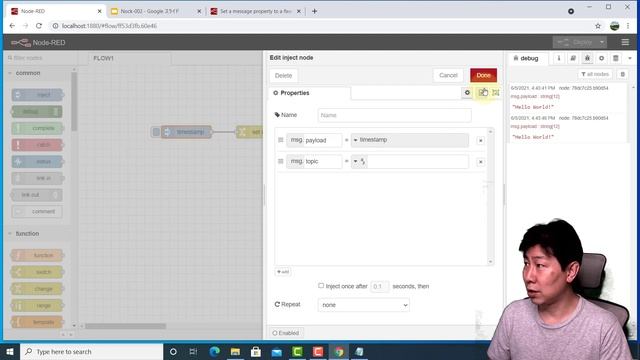Image resolution: width=640 pixels, height=360 pixels.
Task: Open Task View from the taskbar
Action: [193, 351]
